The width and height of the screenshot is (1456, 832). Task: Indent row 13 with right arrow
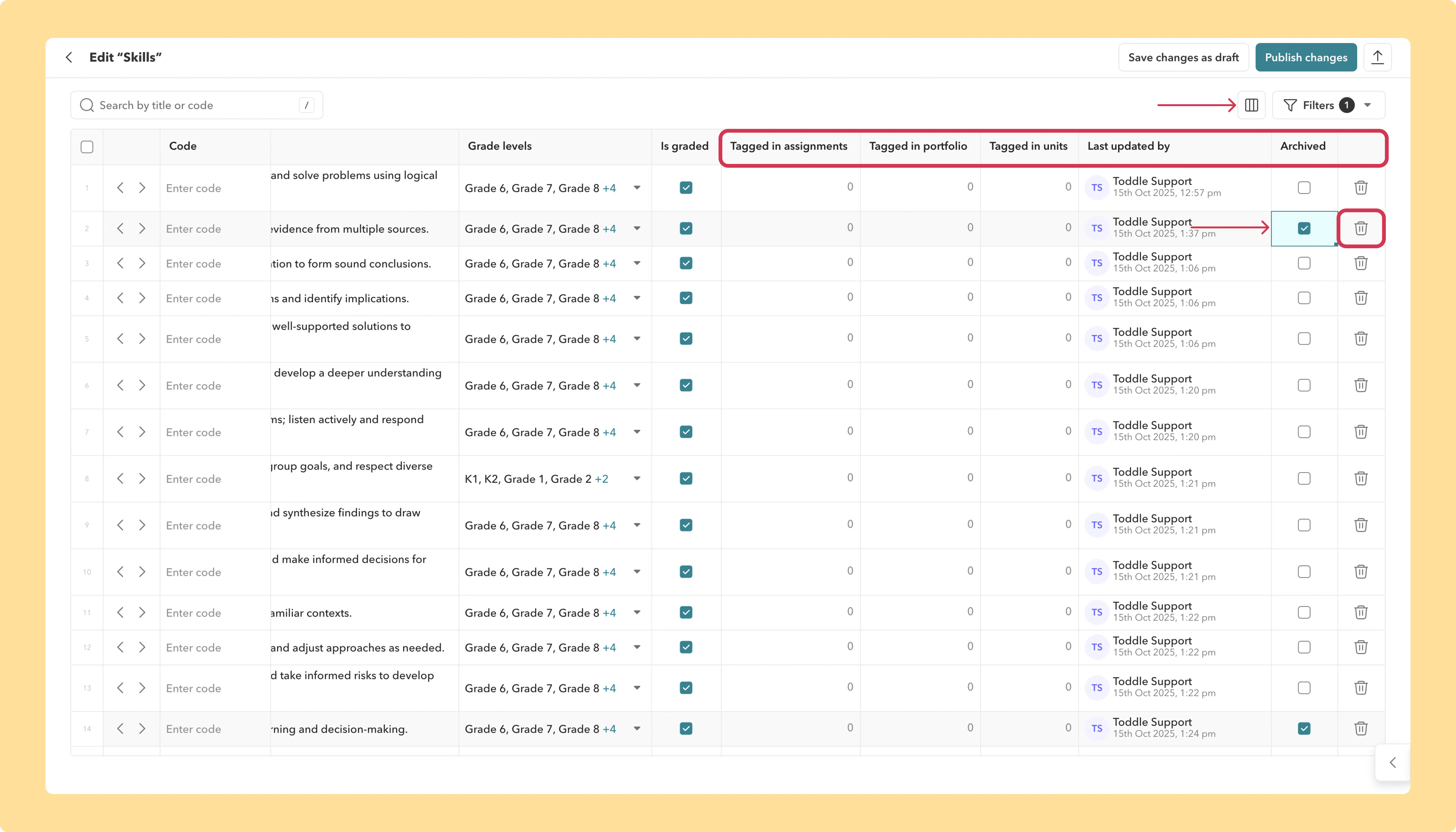pyautogui.click(x=142, y=687)
